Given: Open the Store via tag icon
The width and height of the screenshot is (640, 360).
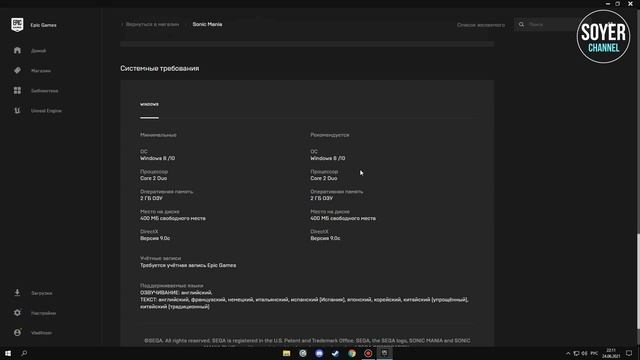Looking at the screenshot, I should [17, 71].
